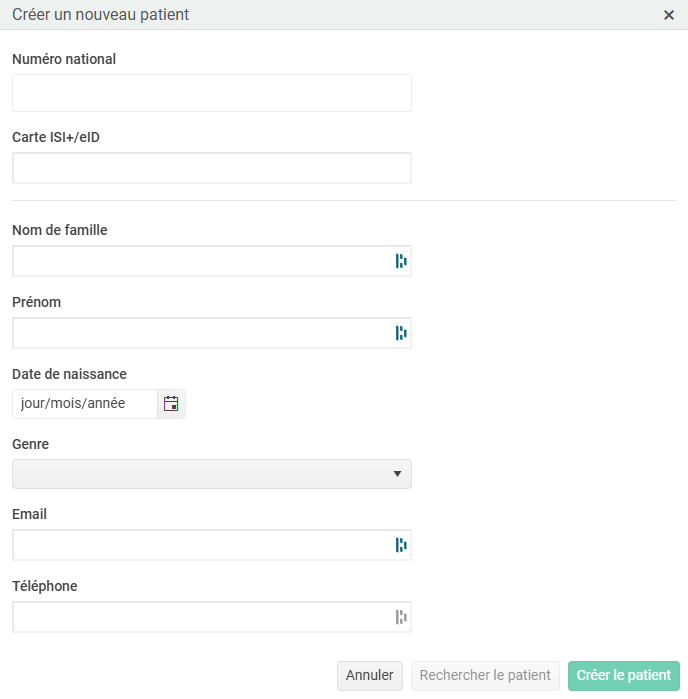Cancel with the Annuler button
This screenshot has height=699, width=688.
point(370,676)
